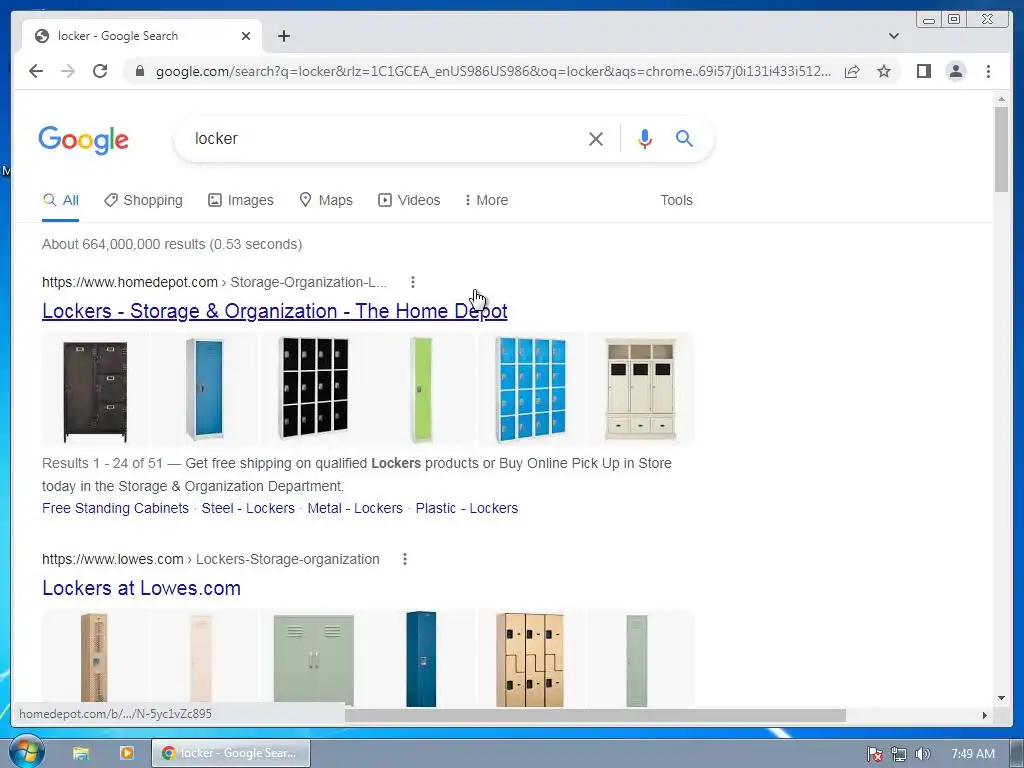Search by voice with microphone
Viewport: 1024px width, 768px height.
click(645, 138)
